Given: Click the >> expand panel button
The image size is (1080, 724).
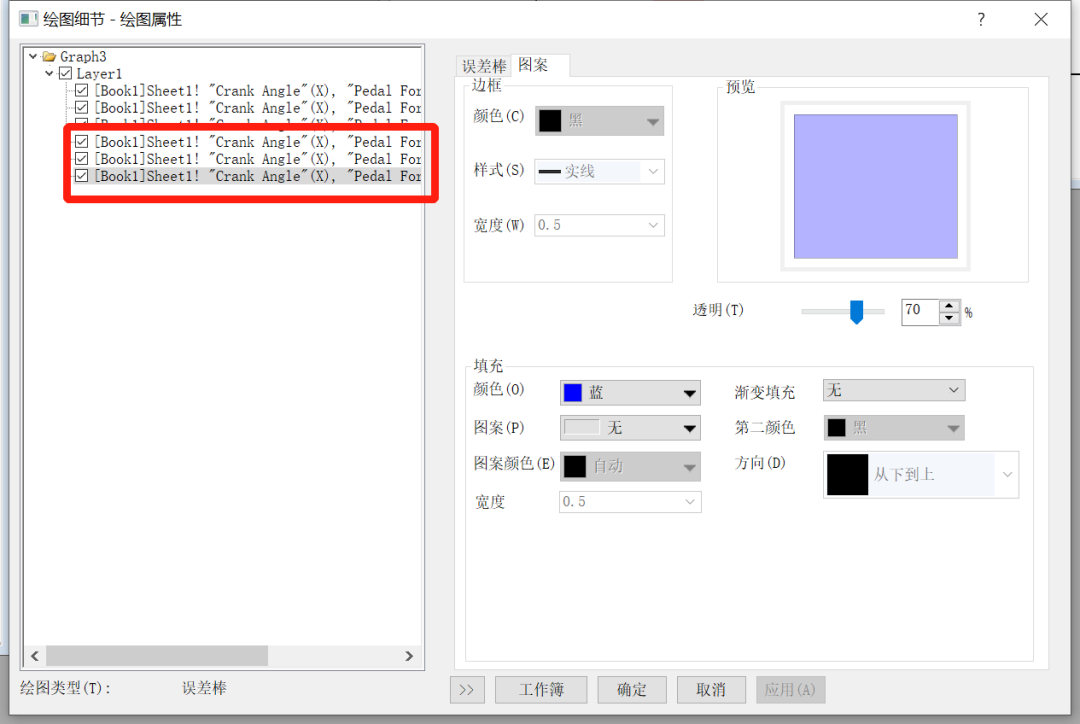Looking at the screenshot, I should [x=467, y=690].
